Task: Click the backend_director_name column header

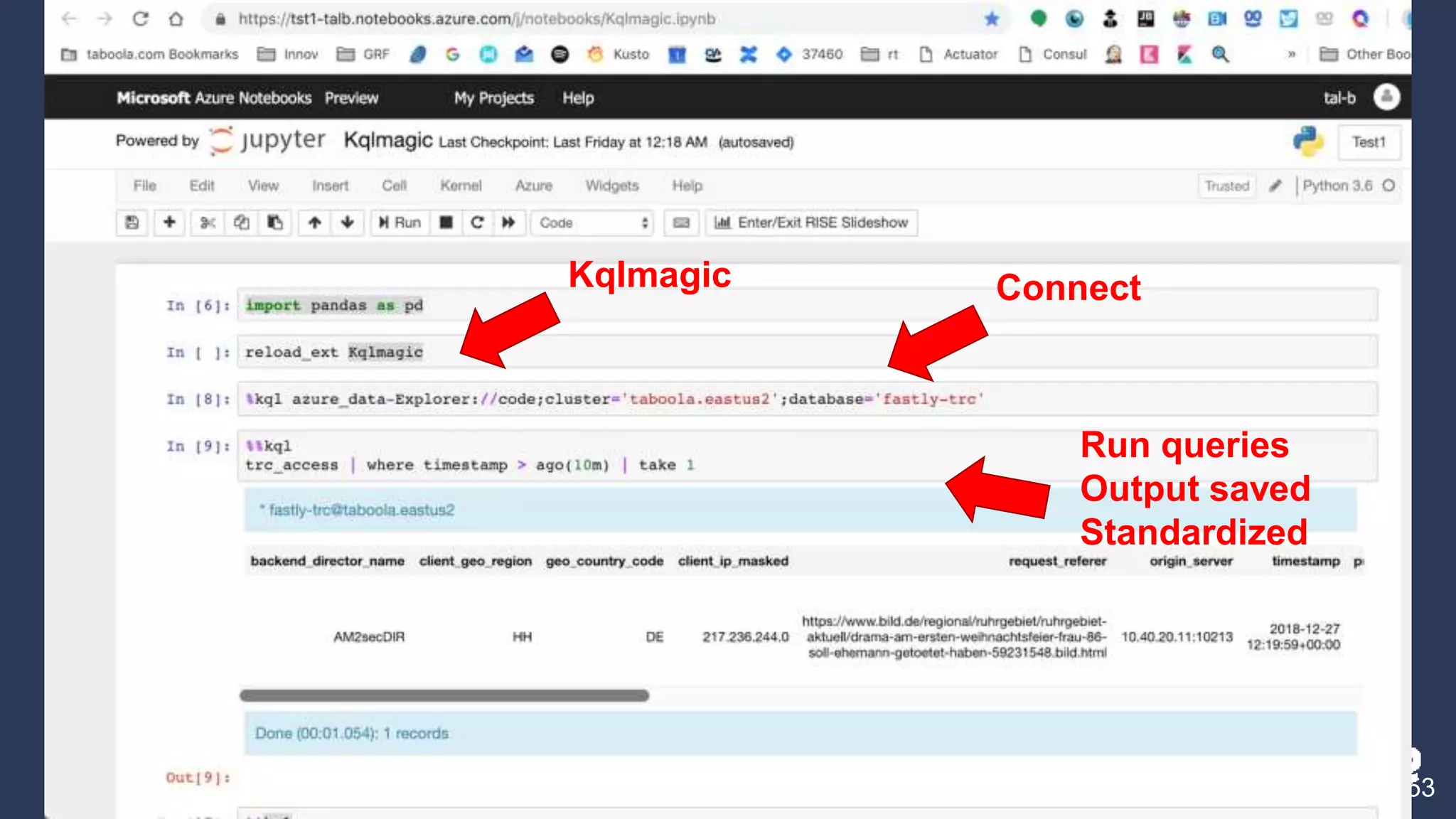Action: point(327,561)
